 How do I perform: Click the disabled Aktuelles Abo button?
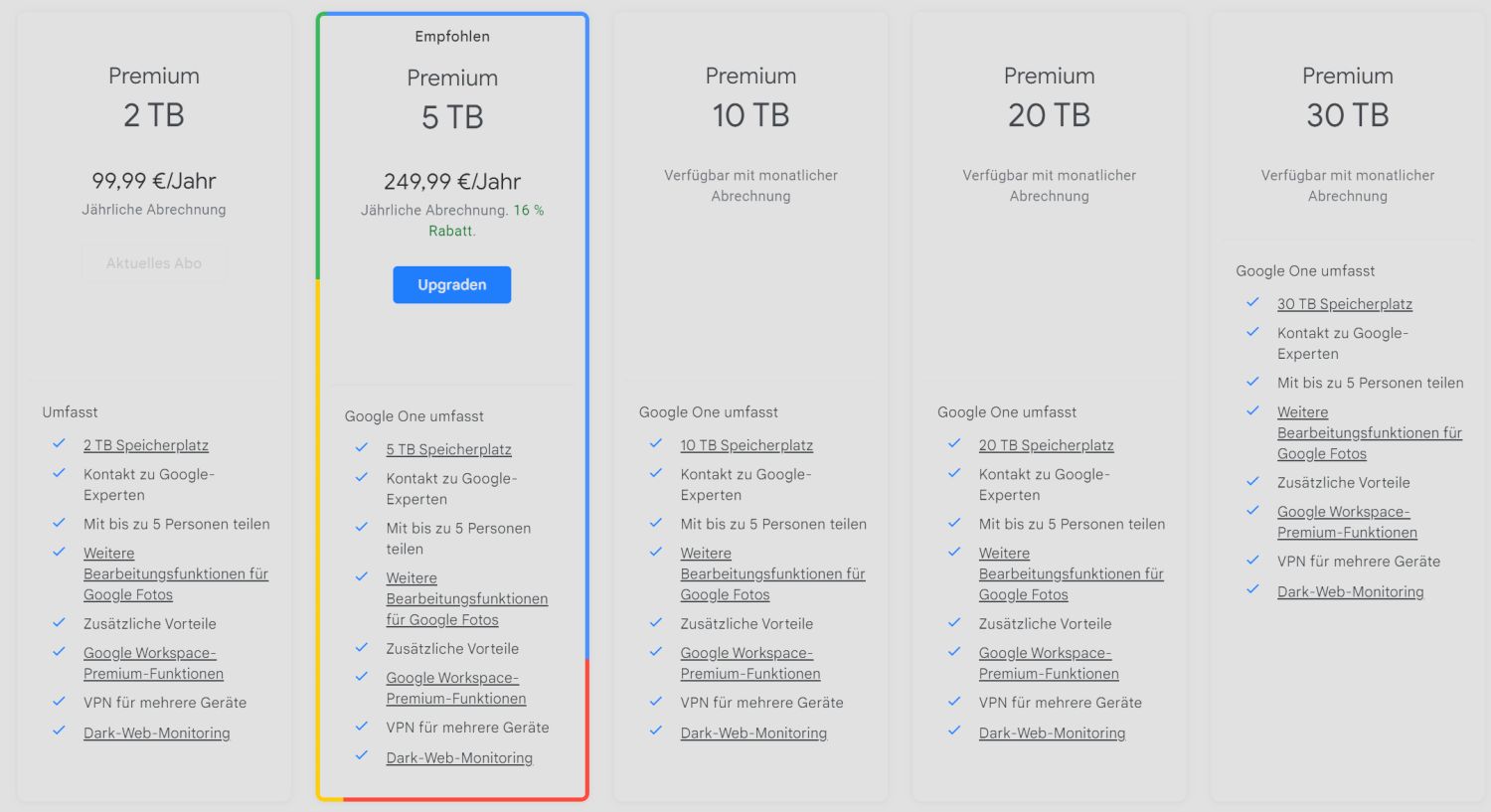click(x=154, y=263)
